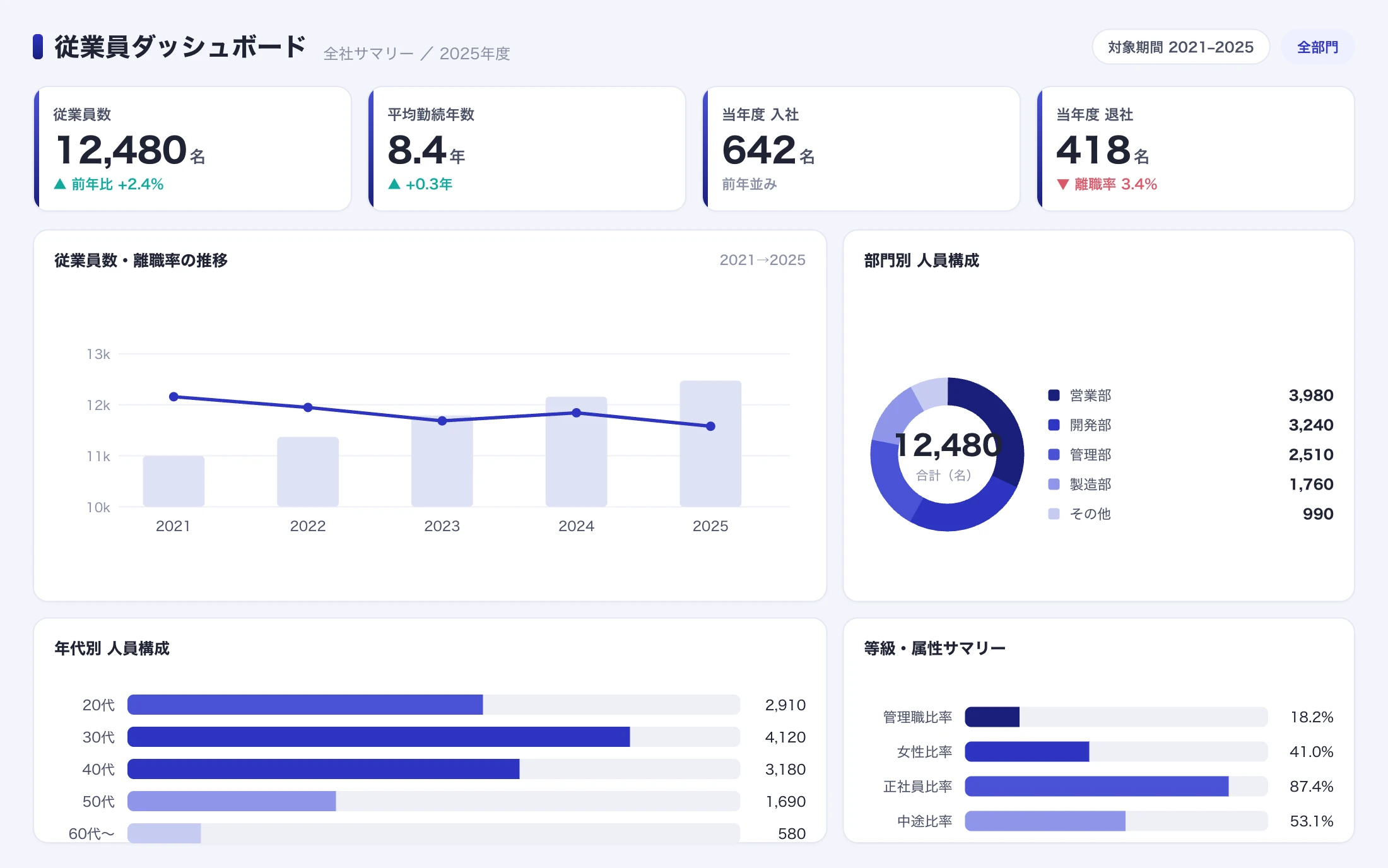The image size is (1388, 868).
Task: Select the その他 legend color square
Action: coord(1054,514)
